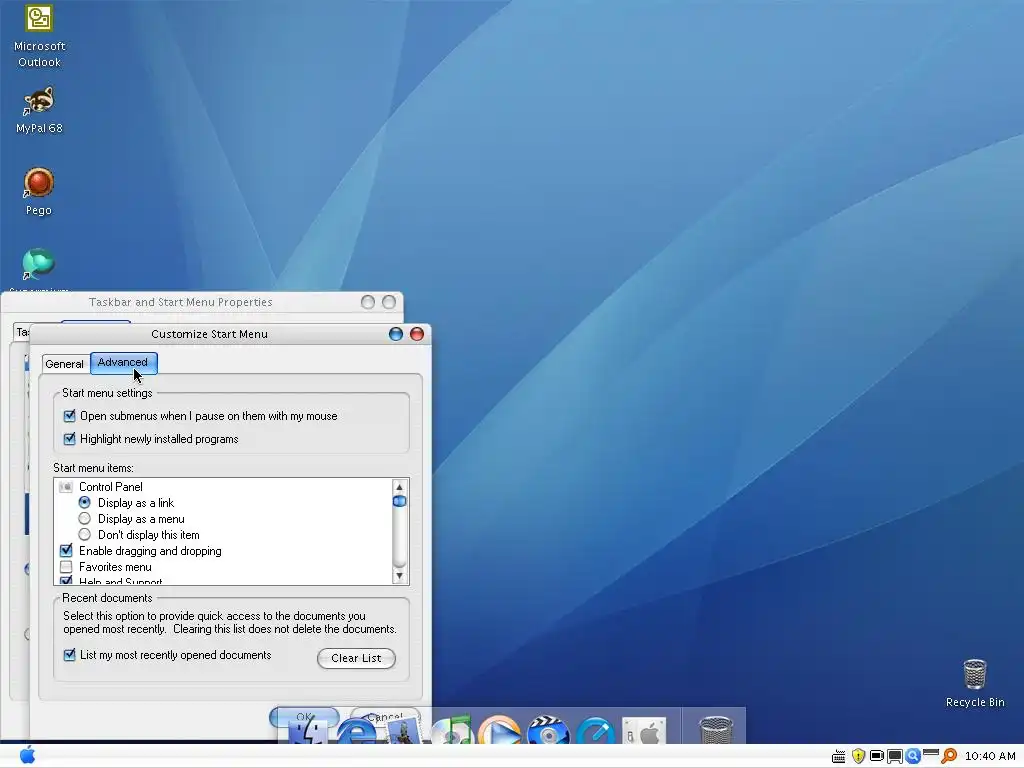
Task: Click the gray bar tray icon
Action: (931, 753)
